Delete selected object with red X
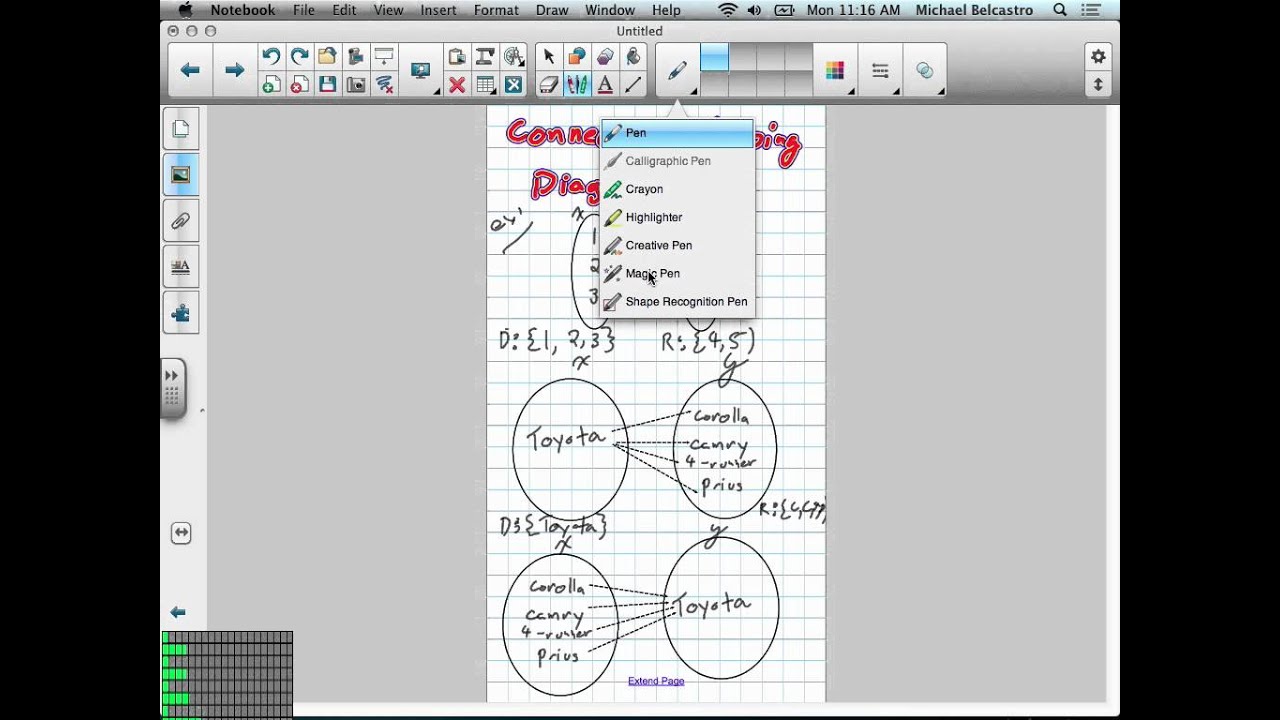The height and width of the screenshot is (720, 1280). click(x=457, y=85)
